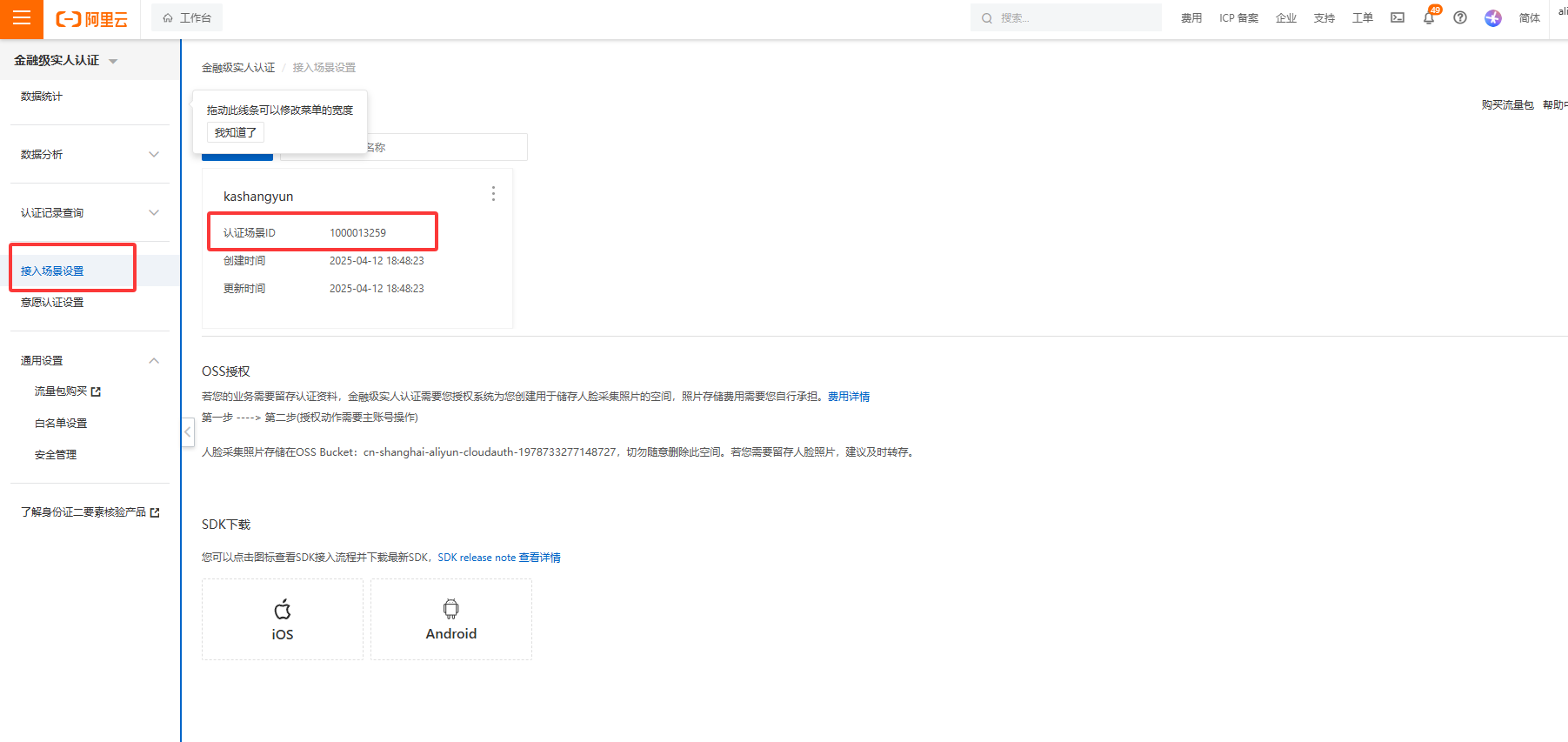Open 工作台 workbench in the header
Image resolution: width=1568 pixels, height=742 pixels.
pyautogui.click(x=187, y=18)
